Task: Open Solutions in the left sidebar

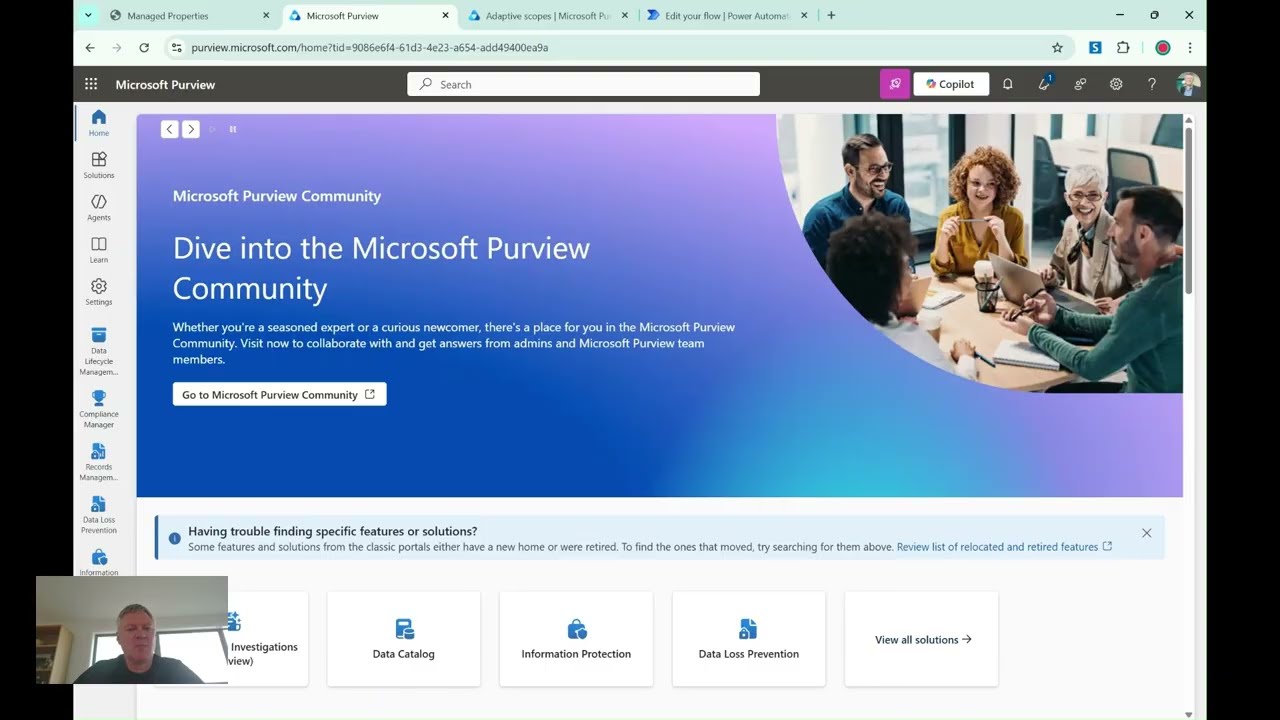Action: click(x=99, y=165)
